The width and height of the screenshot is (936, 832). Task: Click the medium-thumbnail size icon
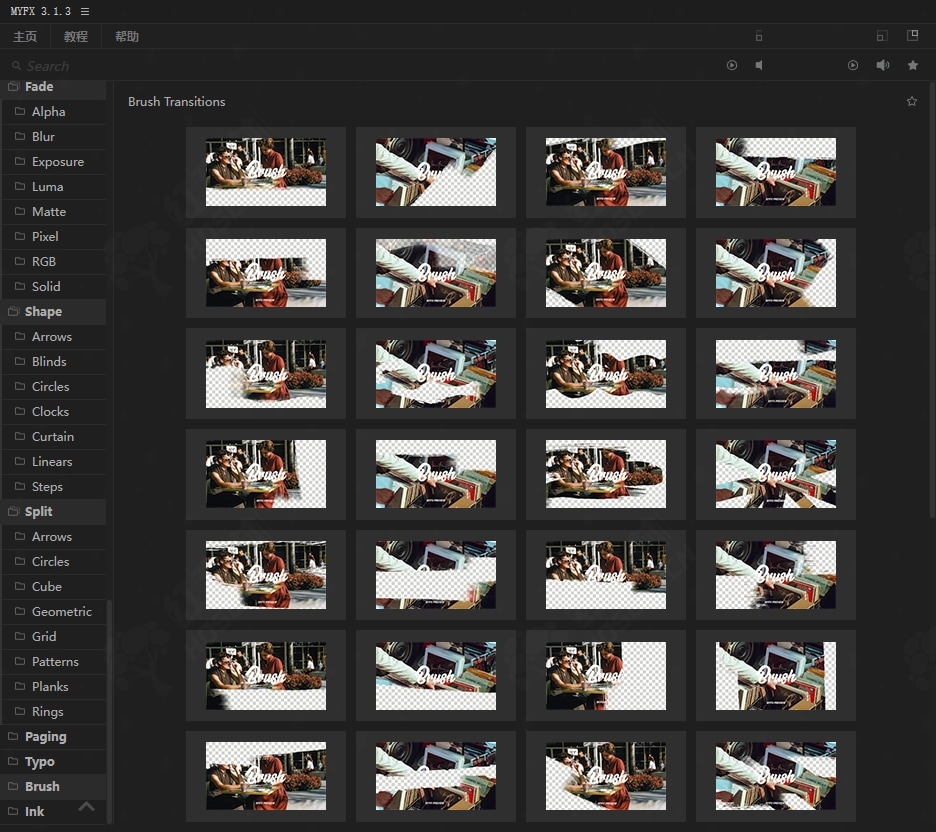pos(881,36)
